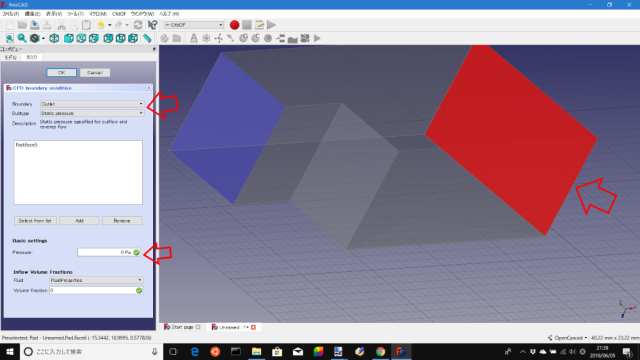640x360 pixels.
Task: Click the draw style icon
Action: click(x=35, y=38)
